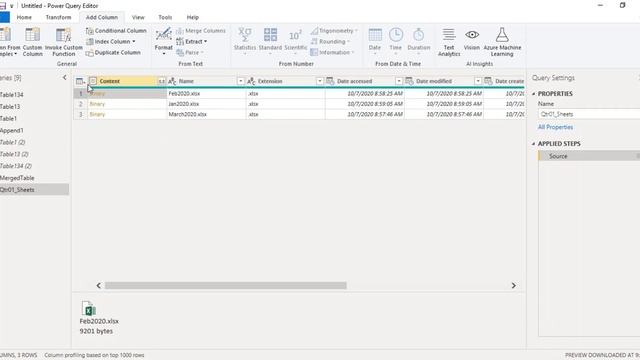Open the Date accessed filter dropdown

click(399, 81)
